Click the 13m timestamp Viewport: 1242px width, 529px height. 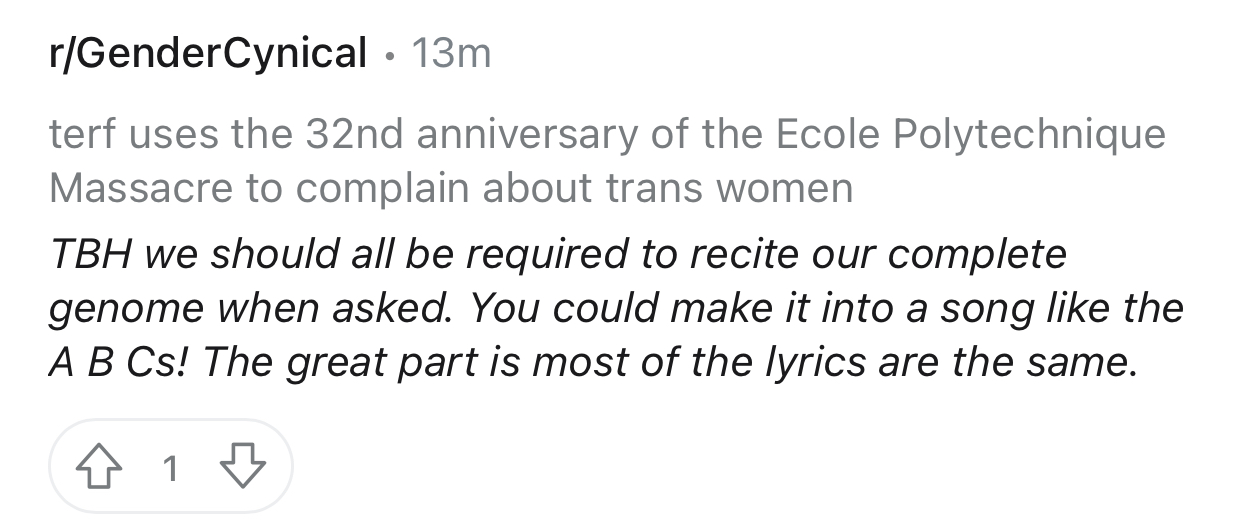tap(451, 53)
